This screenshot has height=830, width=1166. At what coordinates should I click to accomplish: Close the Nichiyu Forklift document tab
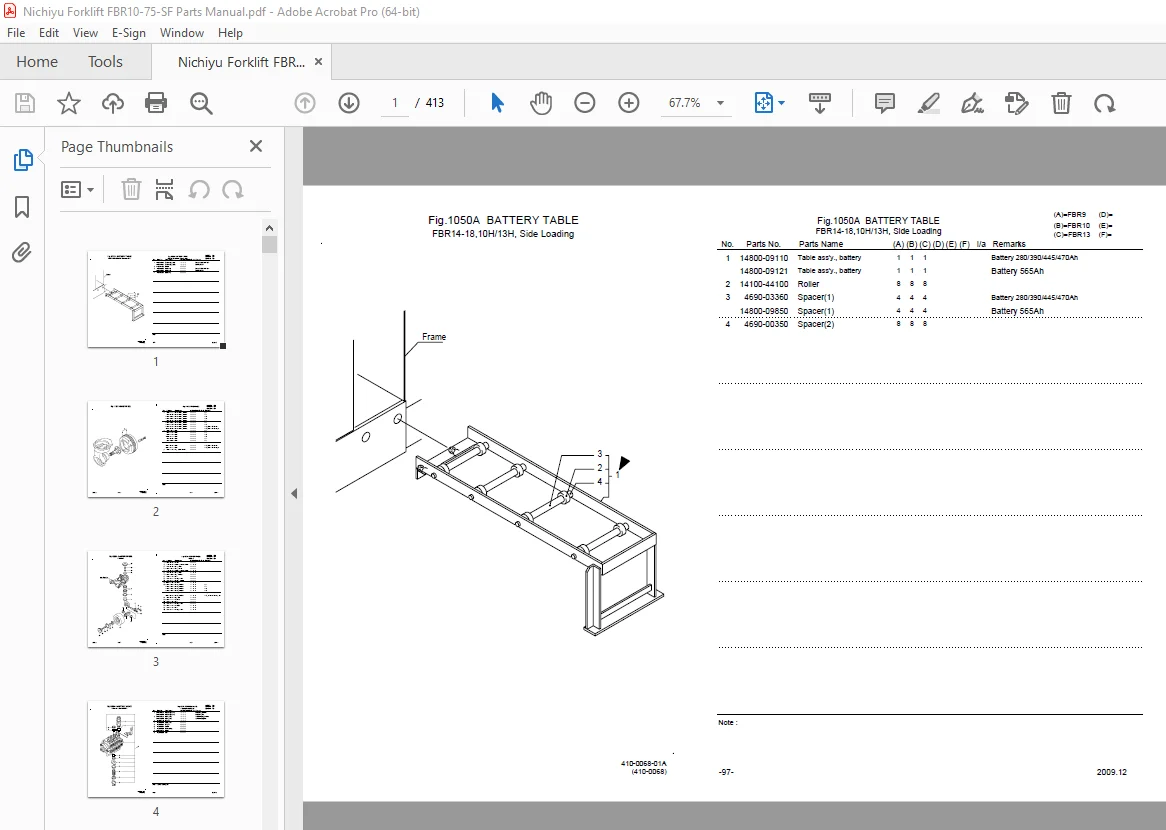tap(318, 62)
